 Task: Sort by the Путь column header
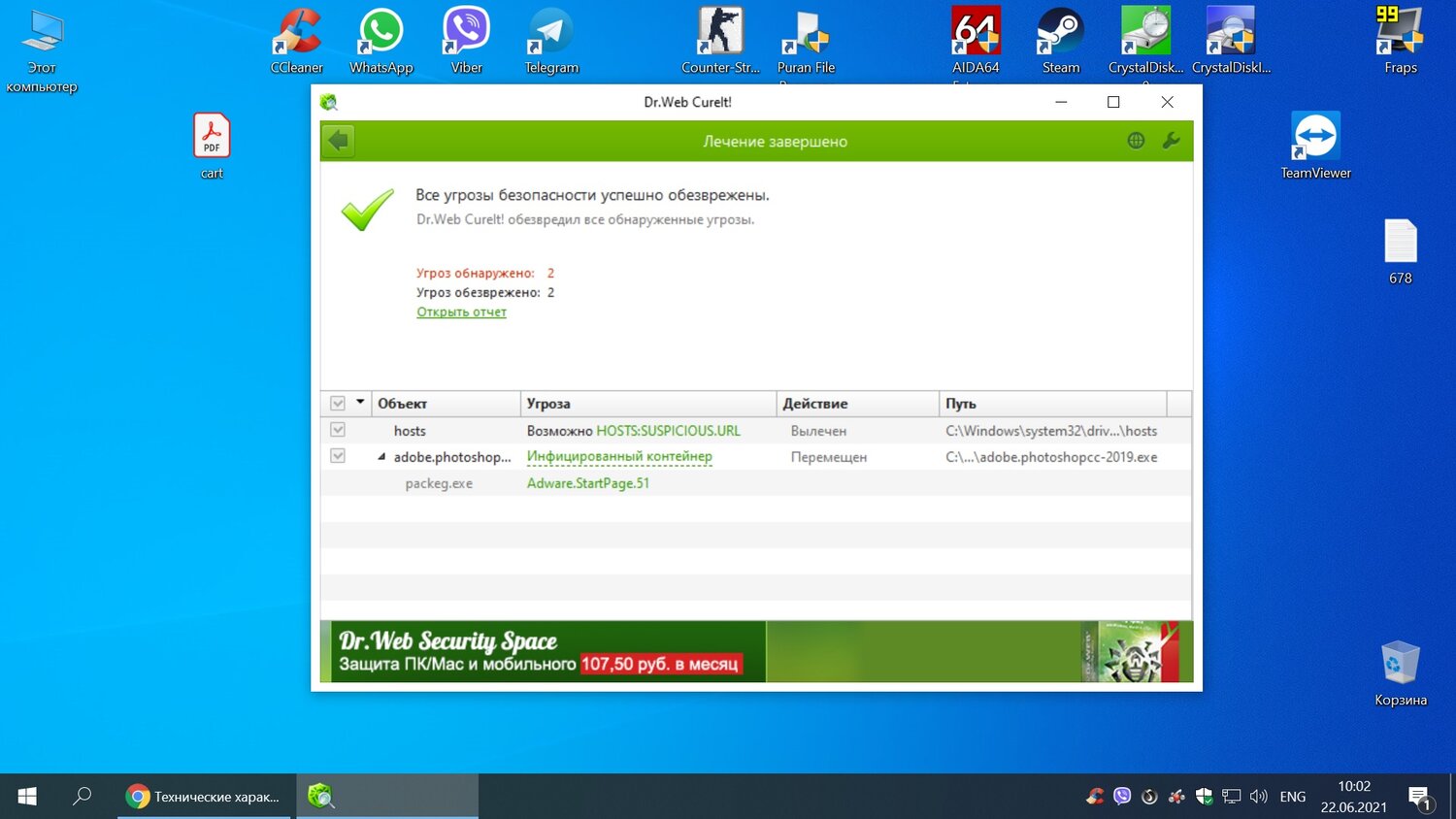point(1053,403)
